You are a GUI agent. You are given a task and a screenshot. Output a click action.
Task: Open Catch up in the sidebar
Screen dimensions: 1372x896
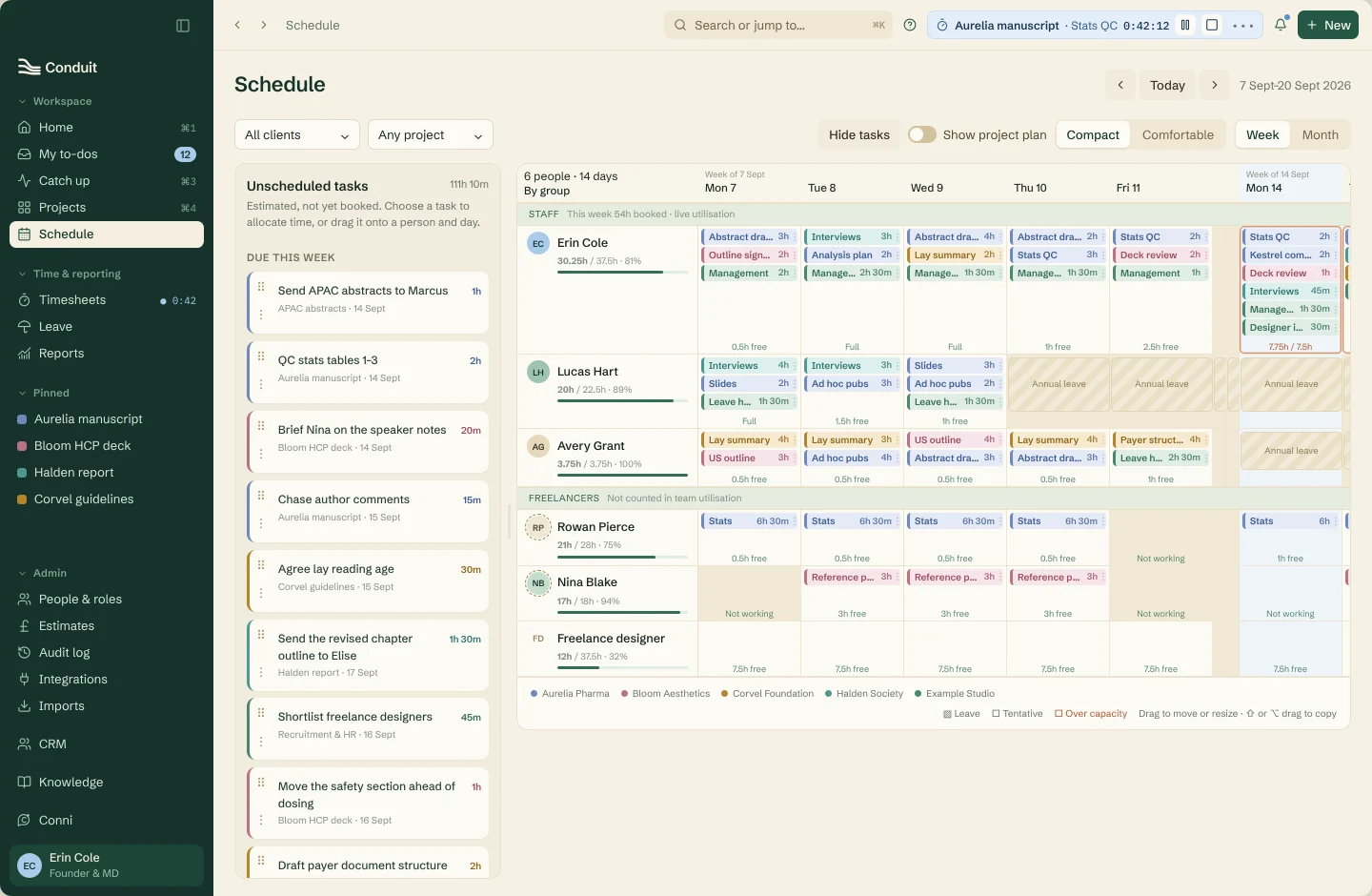point(107,181)
